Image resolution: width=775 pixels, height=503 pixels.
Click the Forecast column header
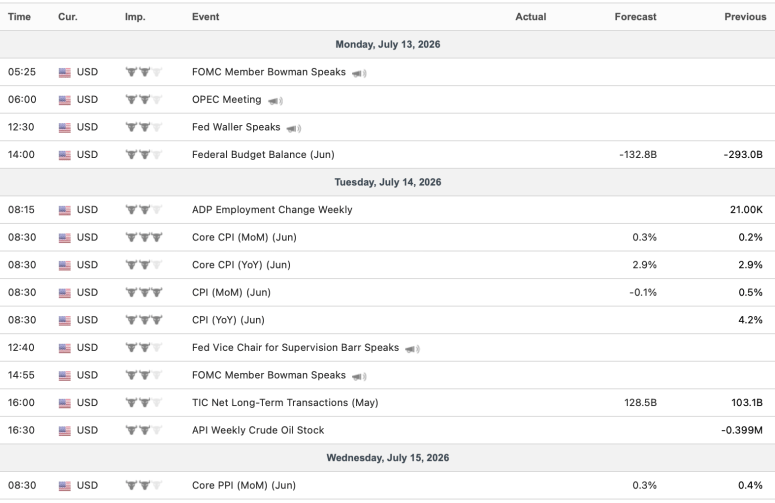pyautogui.click(x=636, y=17)
